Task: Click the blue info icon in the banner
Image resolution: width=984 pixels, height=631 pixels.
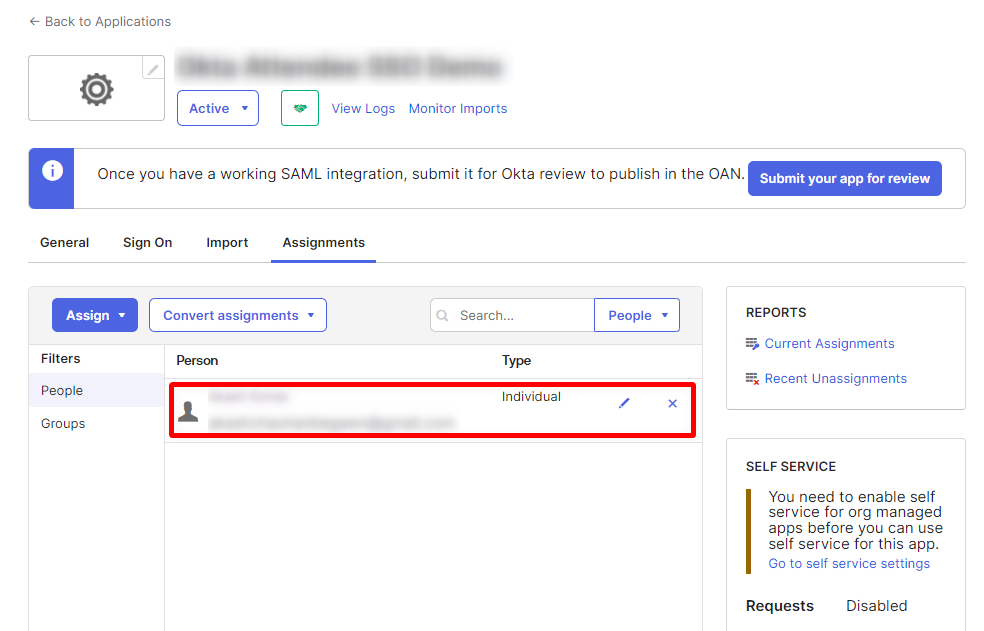Action: (52, 171)
